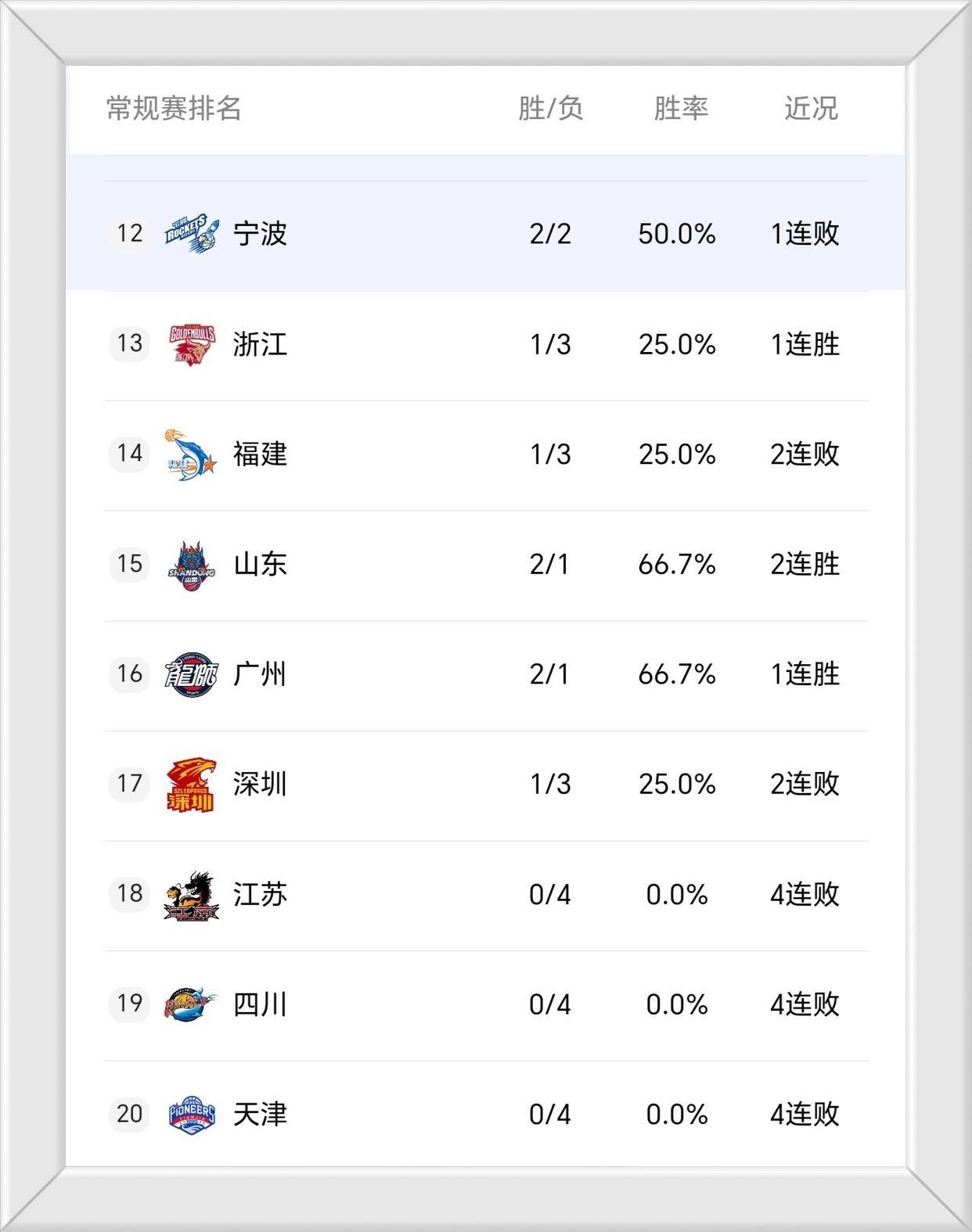
Task: Click the Tianjin Pioneers logo
Action: (x=191, y=1114)
